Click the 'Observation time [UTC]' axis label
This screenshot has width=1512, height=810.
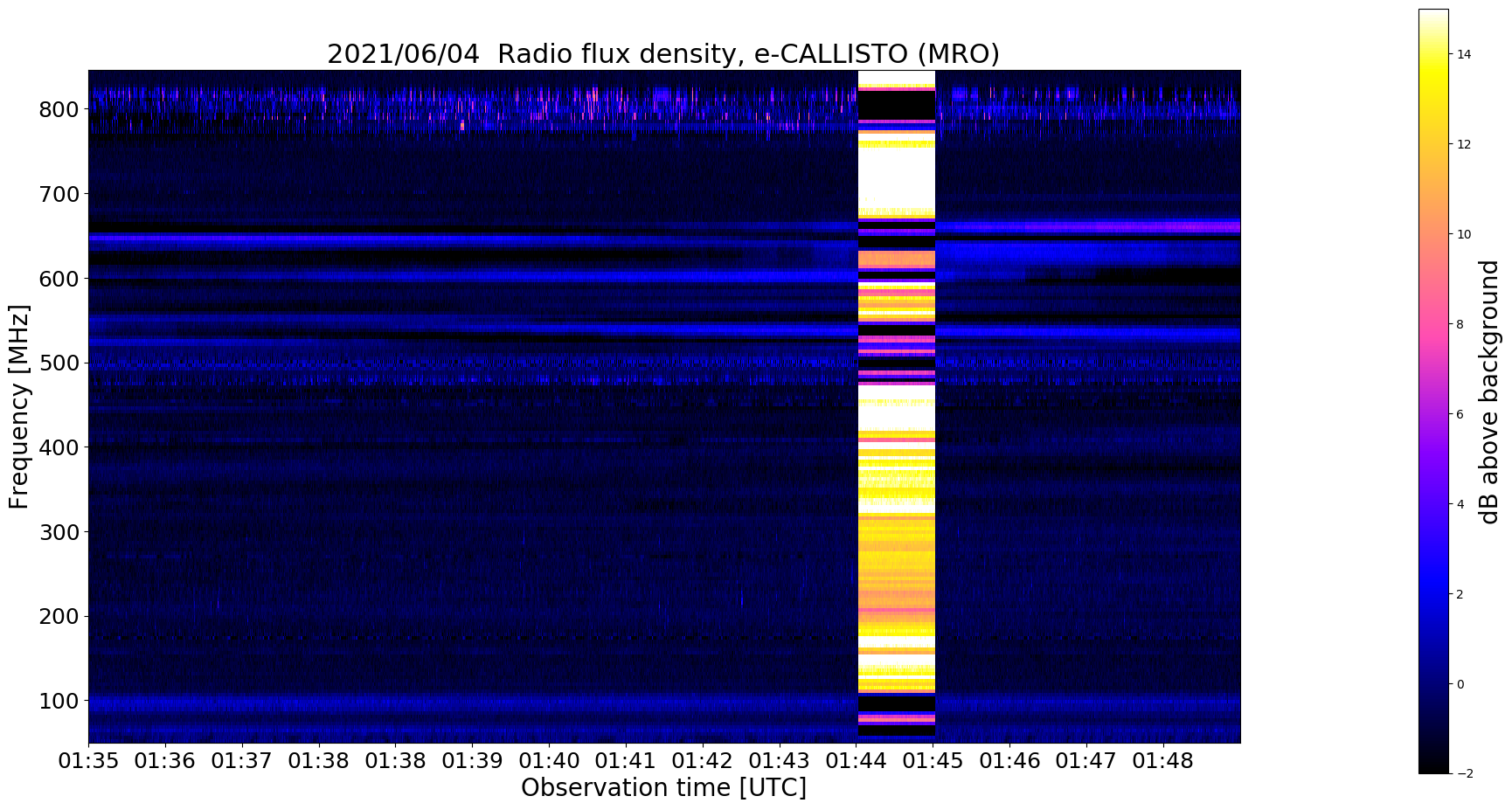click(663, 787)
